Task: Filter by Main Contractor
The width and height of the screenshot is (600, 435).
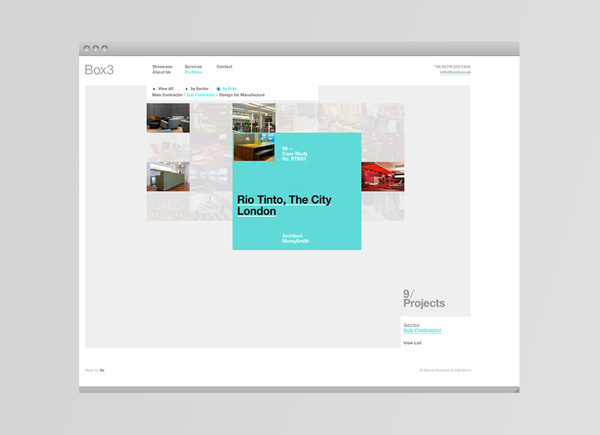Action: (x=167, y=95)
